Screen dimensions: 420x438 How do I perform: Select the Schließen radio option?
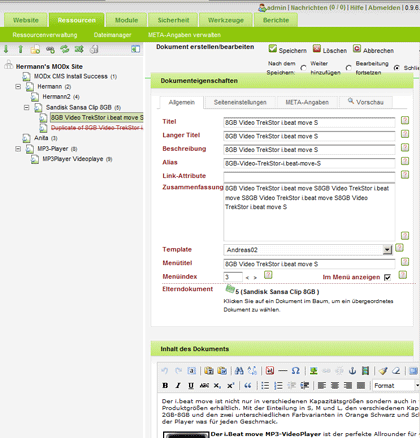point(397,68)
